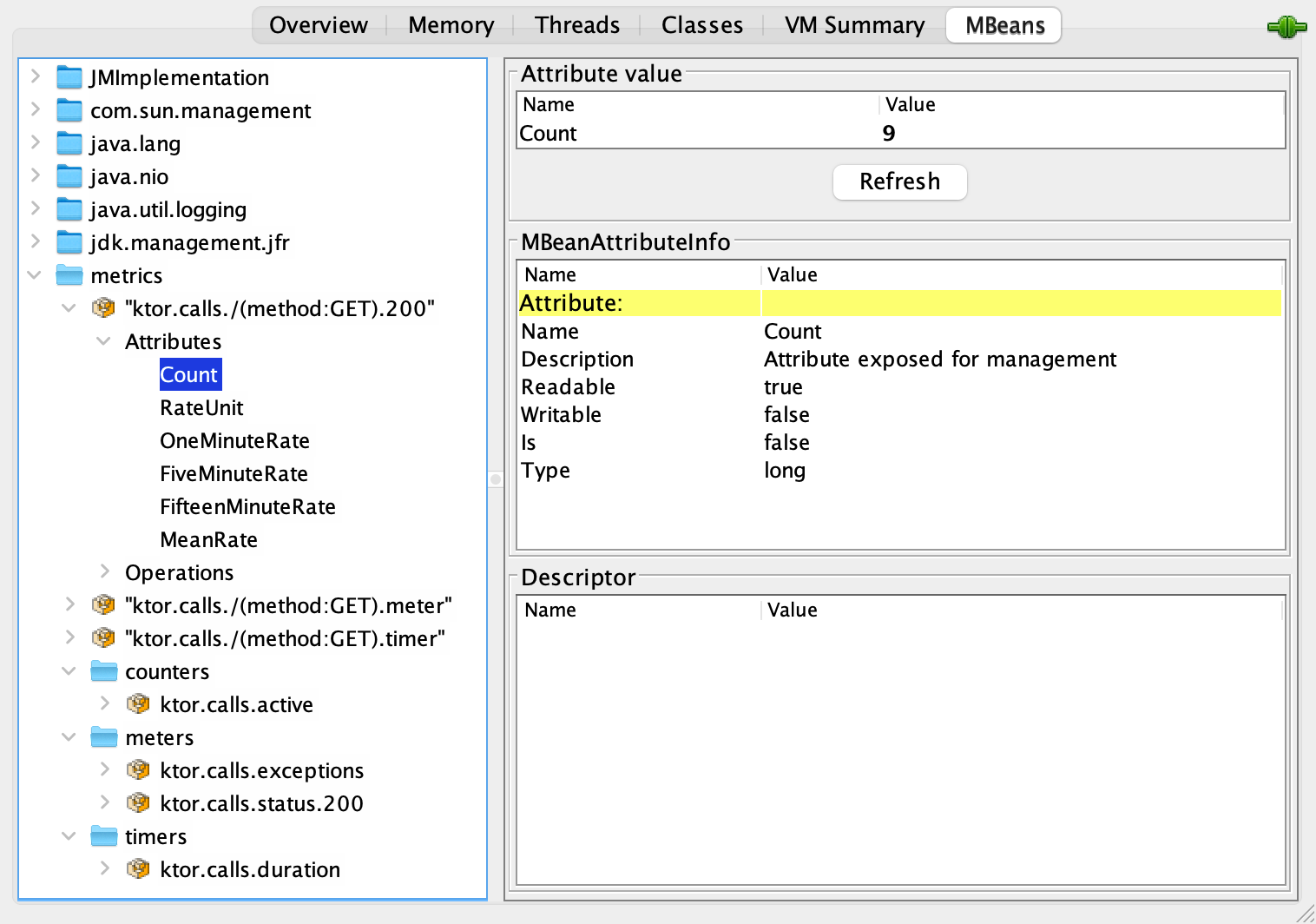1316x924 pixels.
Task: Collapse the Attributes tree node
Action: [x=103, y=340]
